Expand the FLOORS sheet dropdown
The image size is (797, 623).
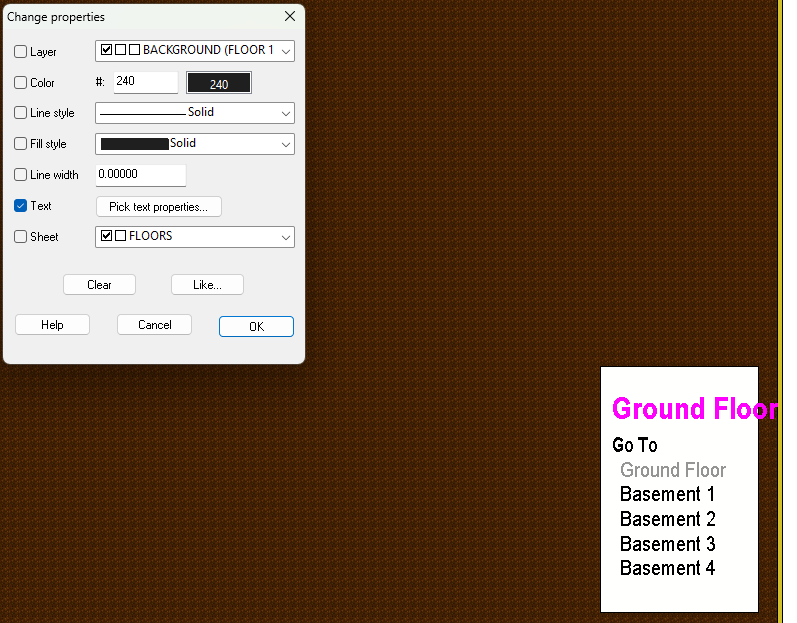[195, 237]
